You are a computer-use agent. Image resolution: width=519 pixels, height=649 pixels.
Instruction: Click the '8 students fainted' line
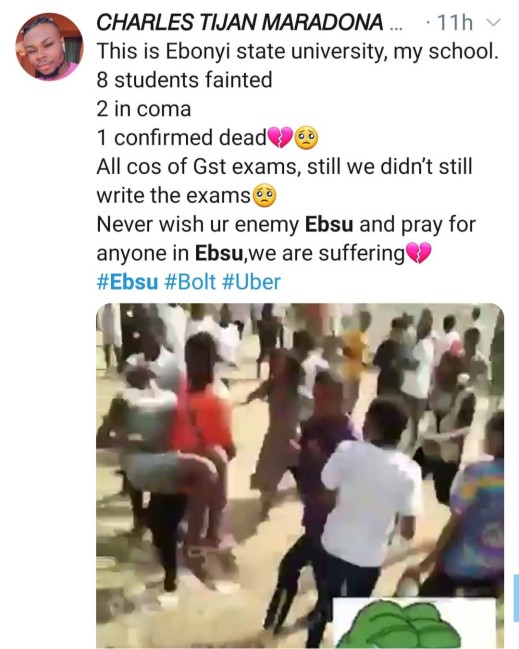coord(185,80)
